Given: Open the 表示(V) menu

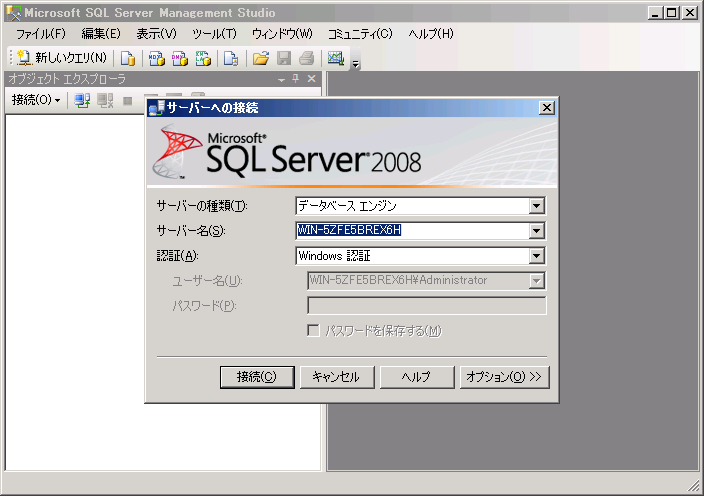Looking at the screenshot, I should pos(156,34).
